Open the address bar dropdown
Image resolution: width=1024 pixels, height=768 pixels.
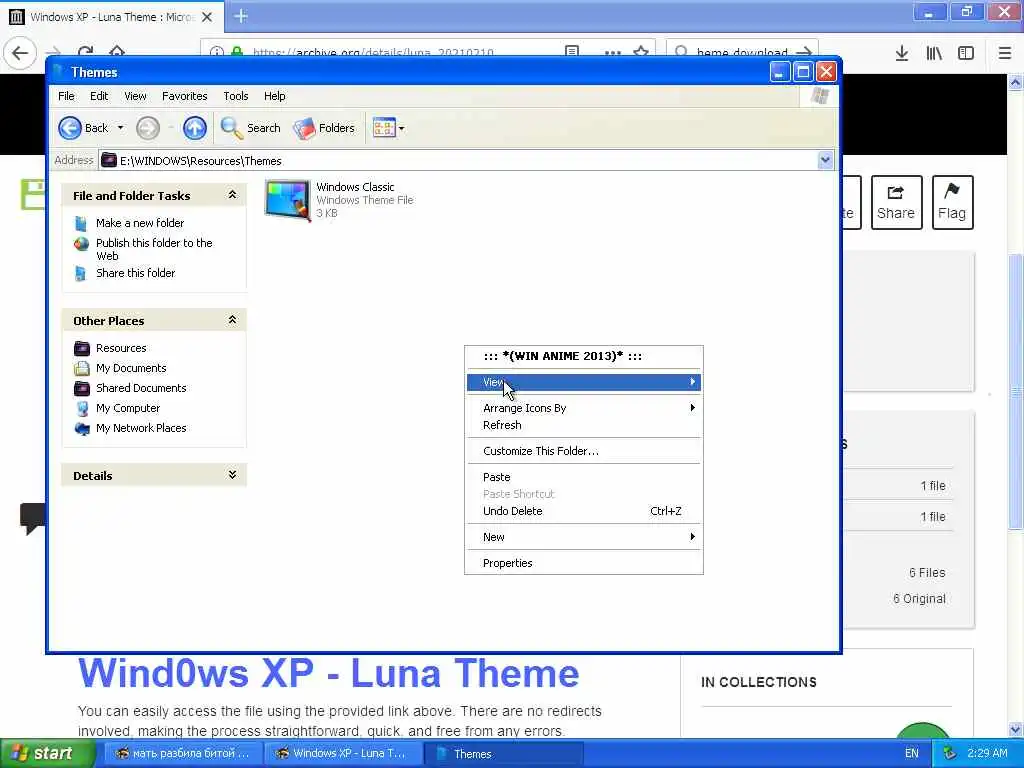tap(825, 160)
